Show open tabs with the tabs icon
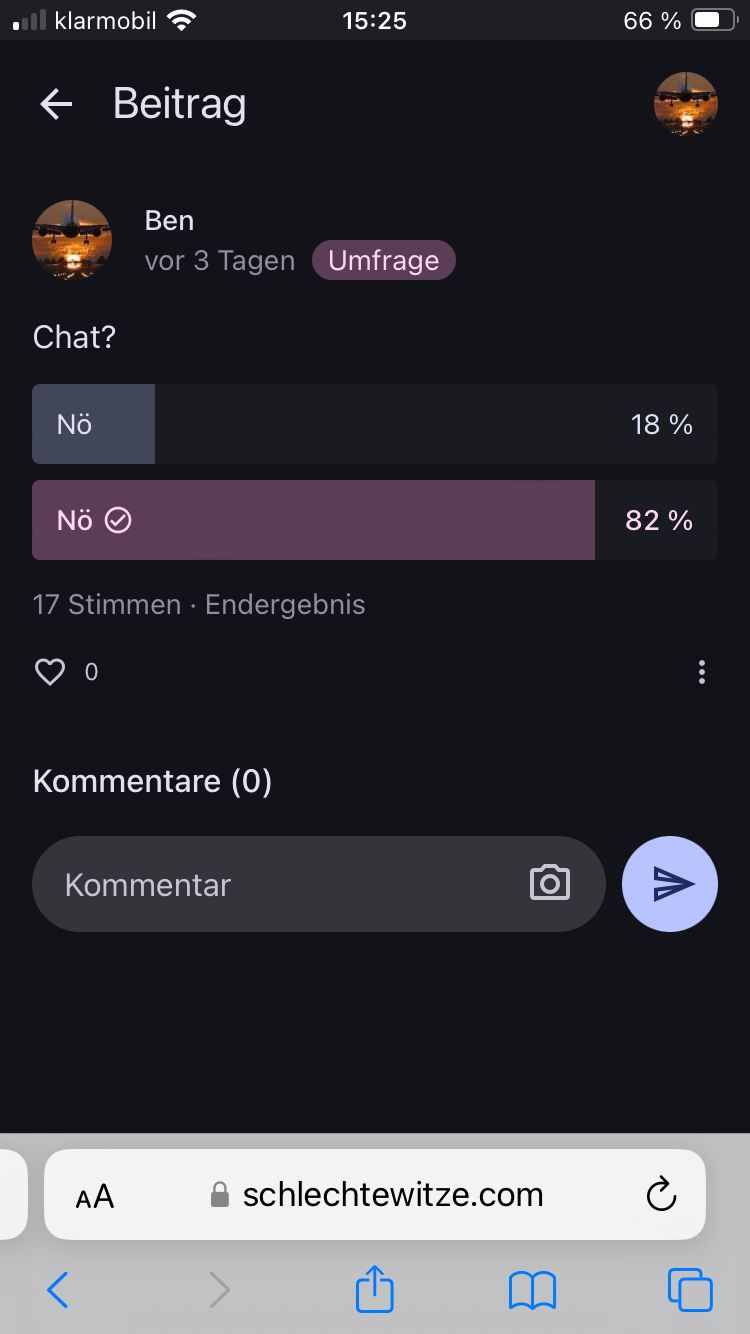The width and height of the screenshot is (750, 1334). (x=690, y=1290)
